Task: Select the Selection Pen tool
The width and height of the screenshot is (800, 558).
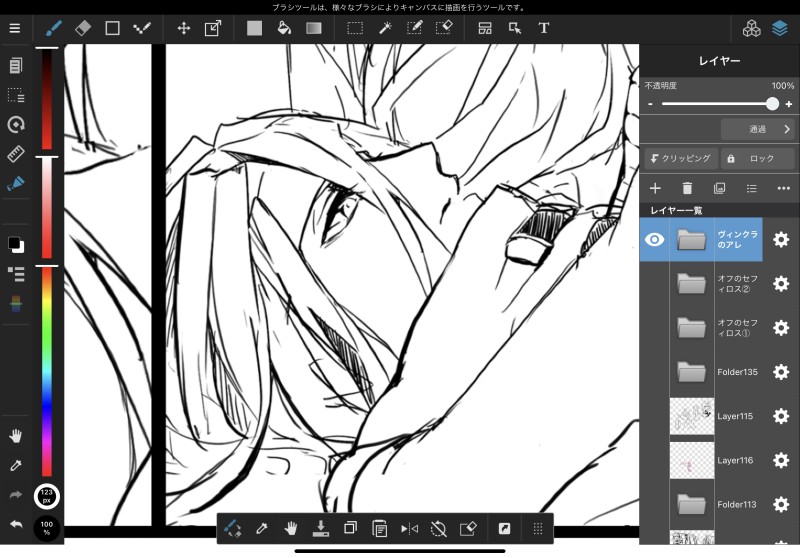Action: [414, 28]
